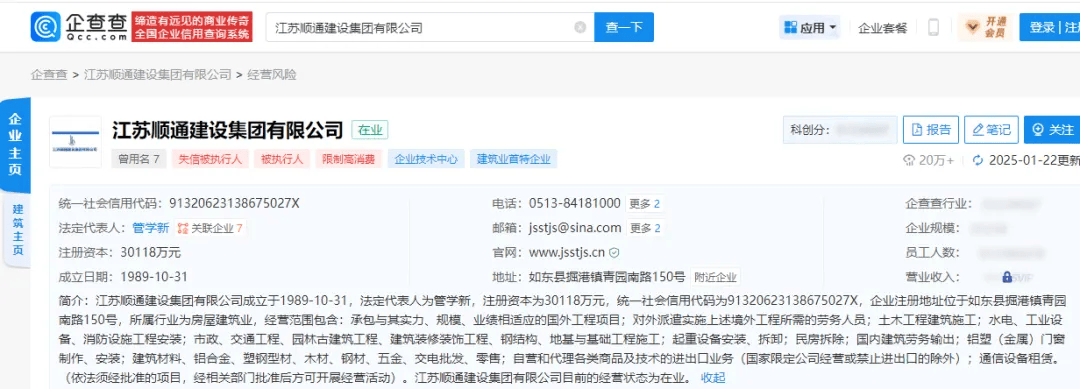Screen dimensions: 1080x389
Task: Click the founding date 1989-10-31
Action: pos(154,277)
